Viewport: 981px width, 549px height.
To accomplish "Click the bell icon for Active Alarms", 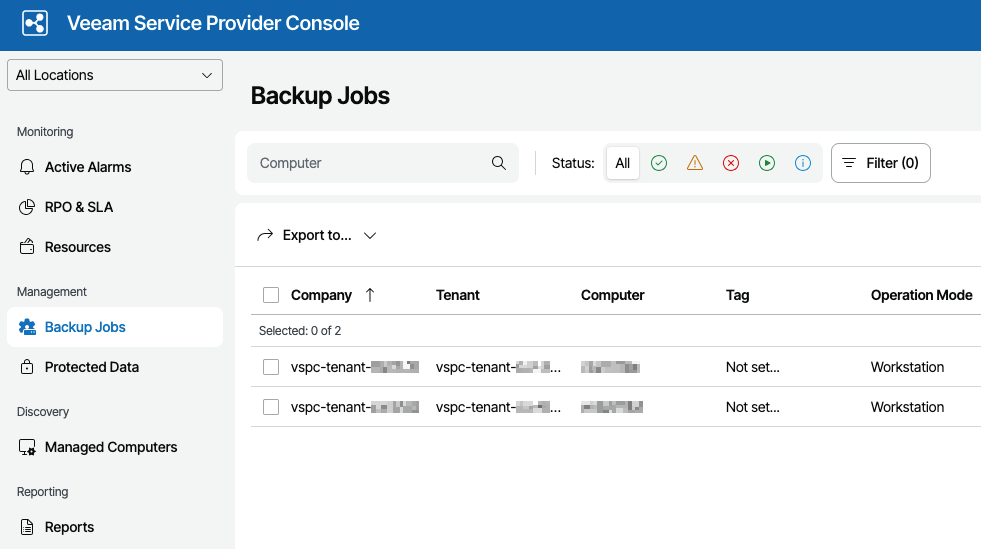I will (27, 167).
